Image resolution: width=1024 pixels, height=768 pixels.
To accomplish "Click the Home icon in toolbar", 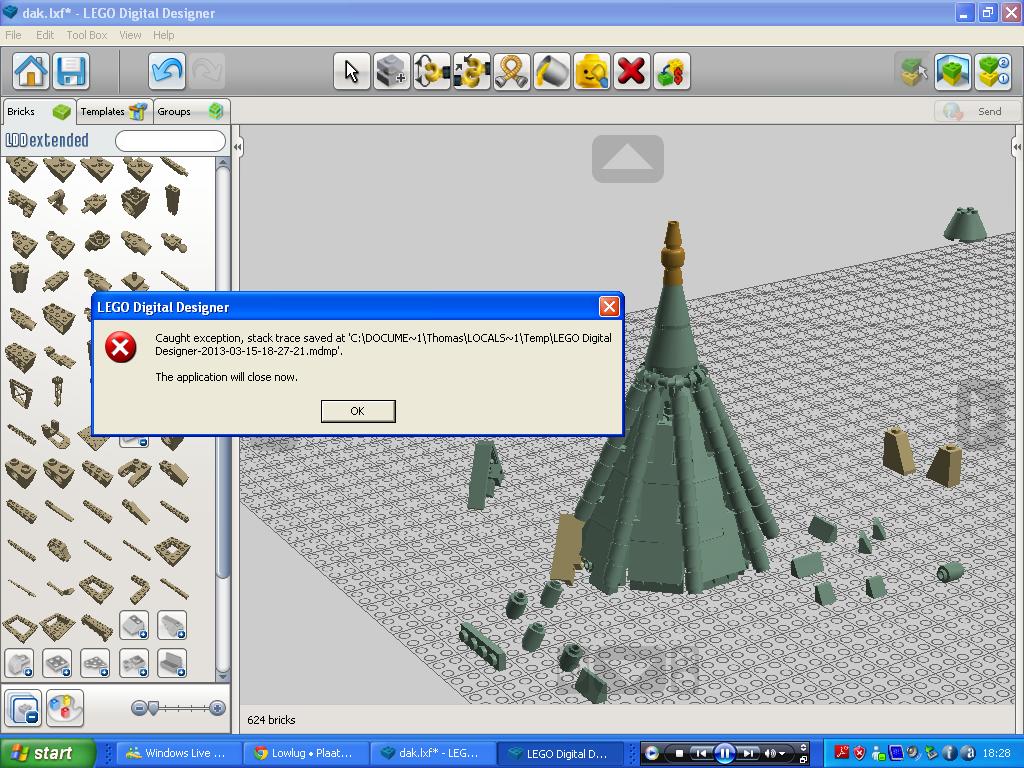I will click(x=31, y=71).
